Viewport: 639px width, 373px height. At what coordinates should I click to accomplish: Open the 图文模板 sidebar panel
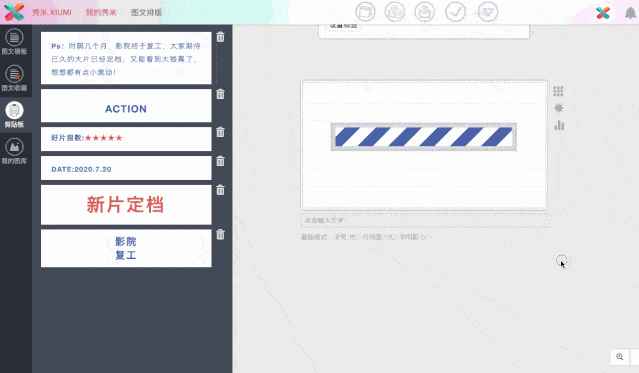(x=14, y=42)
